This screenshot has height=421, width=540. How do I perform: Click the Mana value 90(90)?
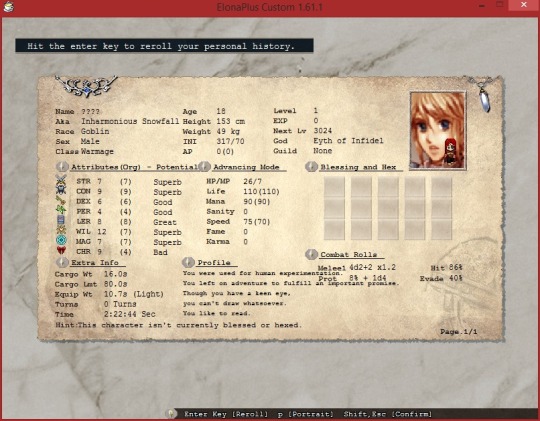(257, 201)
